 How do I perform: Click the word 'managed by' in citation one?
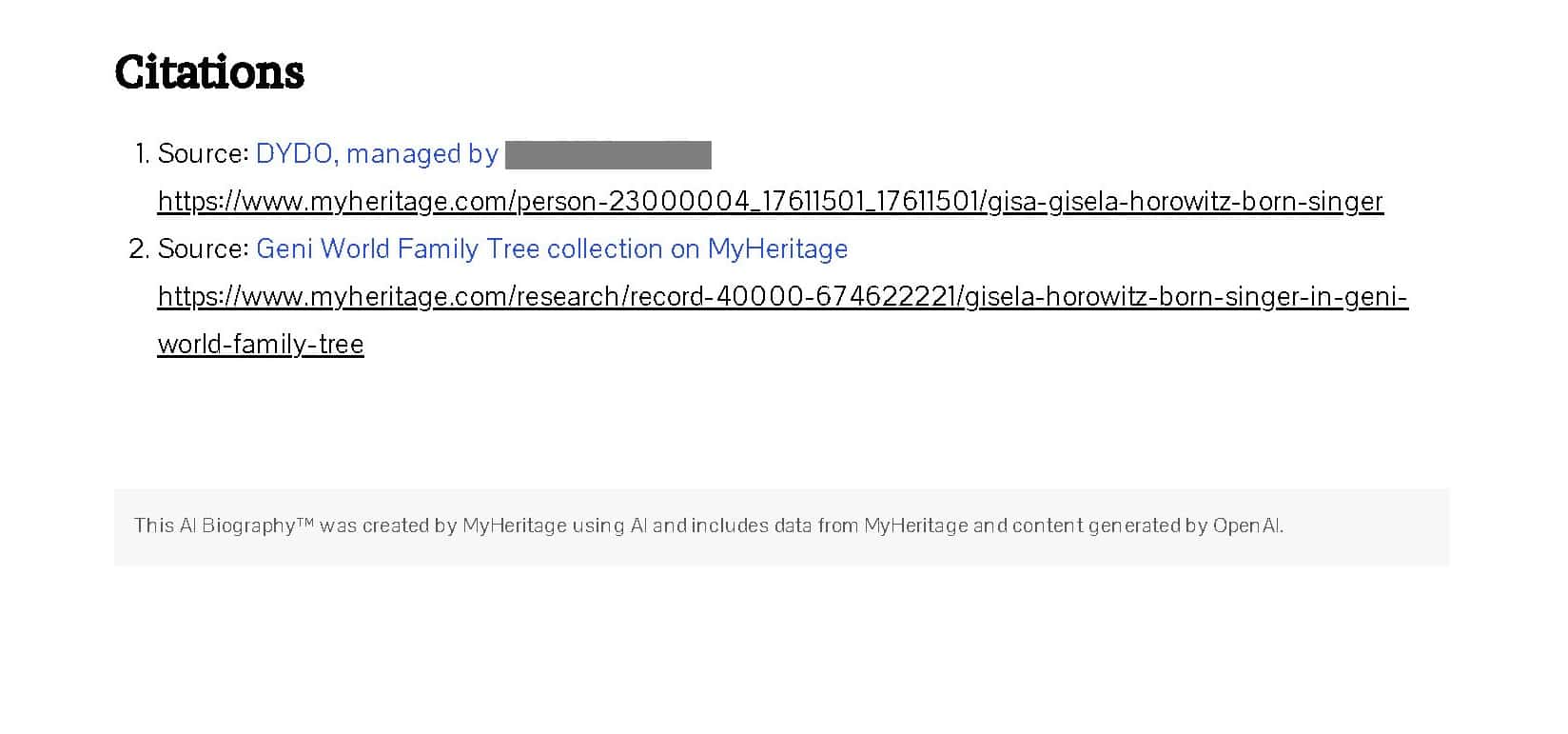coord(422,154)
